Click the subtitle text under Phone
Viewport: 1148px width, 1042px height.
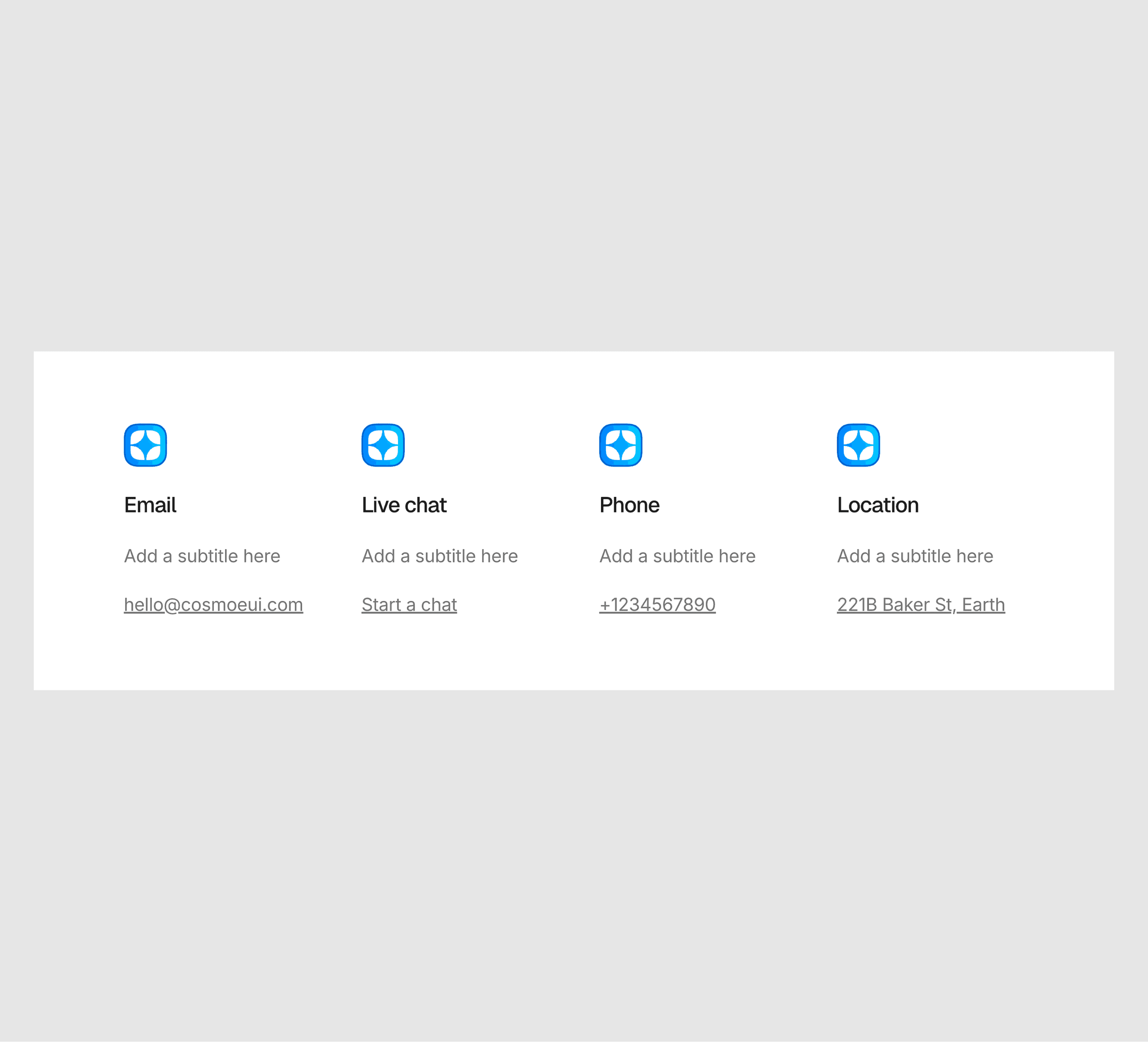(677, 556)
